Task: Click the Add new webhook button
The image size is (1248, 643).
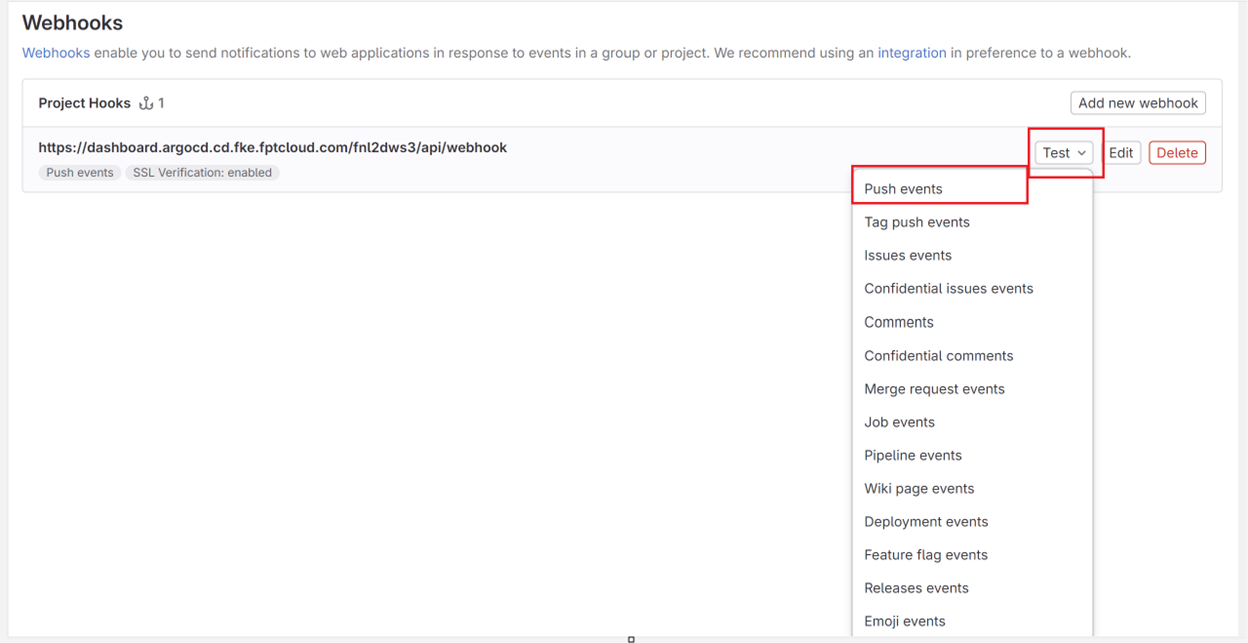Action: pos(1138,103)
